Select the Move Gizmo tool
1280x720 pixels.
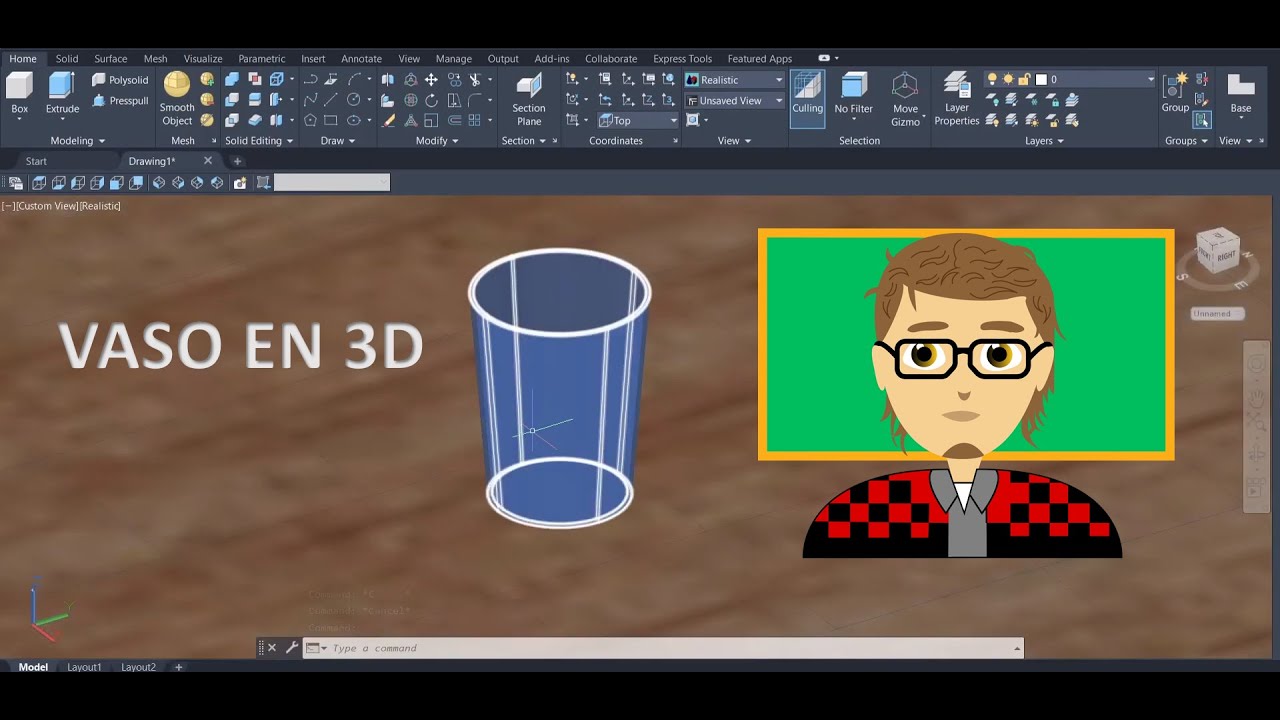click(905, 98)
